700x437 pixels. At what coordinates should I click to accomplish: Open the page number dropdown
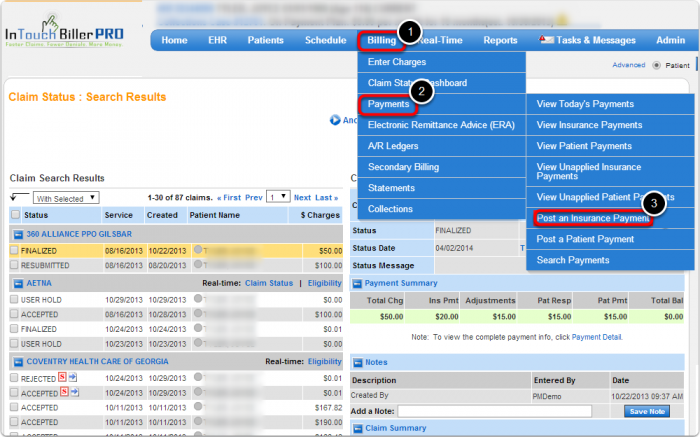278,198
